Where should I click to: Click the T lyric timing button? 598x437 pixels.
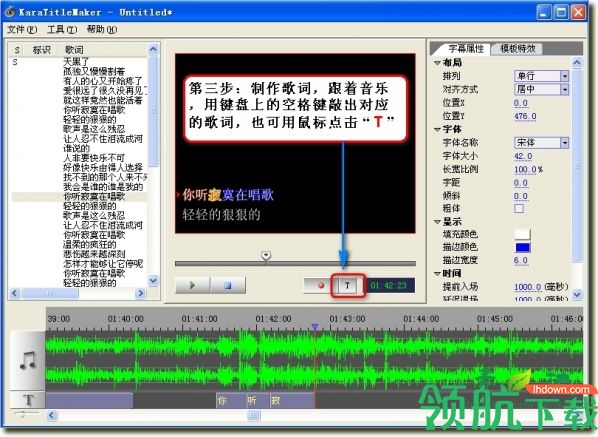[347, 285]
